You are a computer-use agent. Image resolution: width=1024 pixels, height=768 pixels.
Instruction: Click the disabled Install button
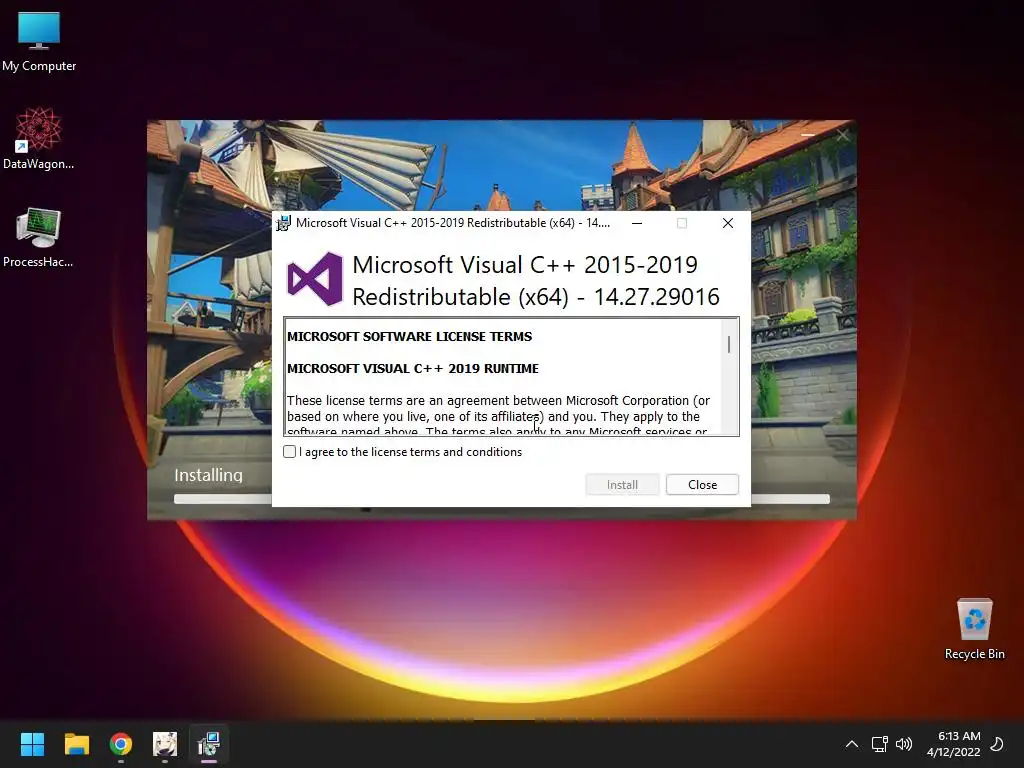coord(622,485)
